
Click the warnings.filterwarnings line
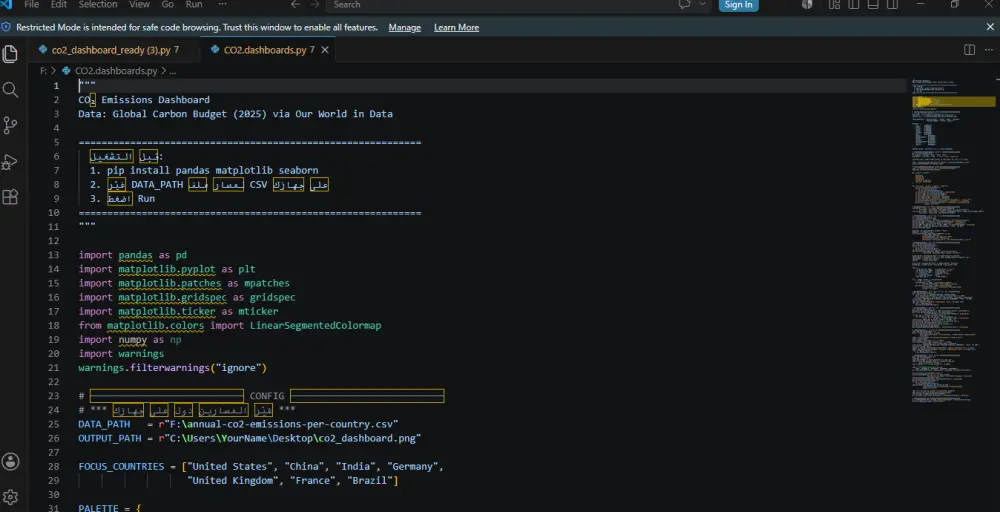click(172, 368)
